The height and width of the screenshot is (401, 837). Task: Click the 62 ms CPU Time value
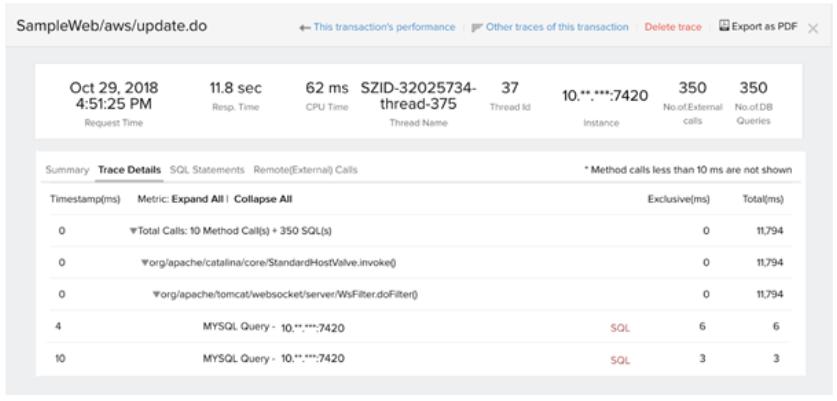327,88
